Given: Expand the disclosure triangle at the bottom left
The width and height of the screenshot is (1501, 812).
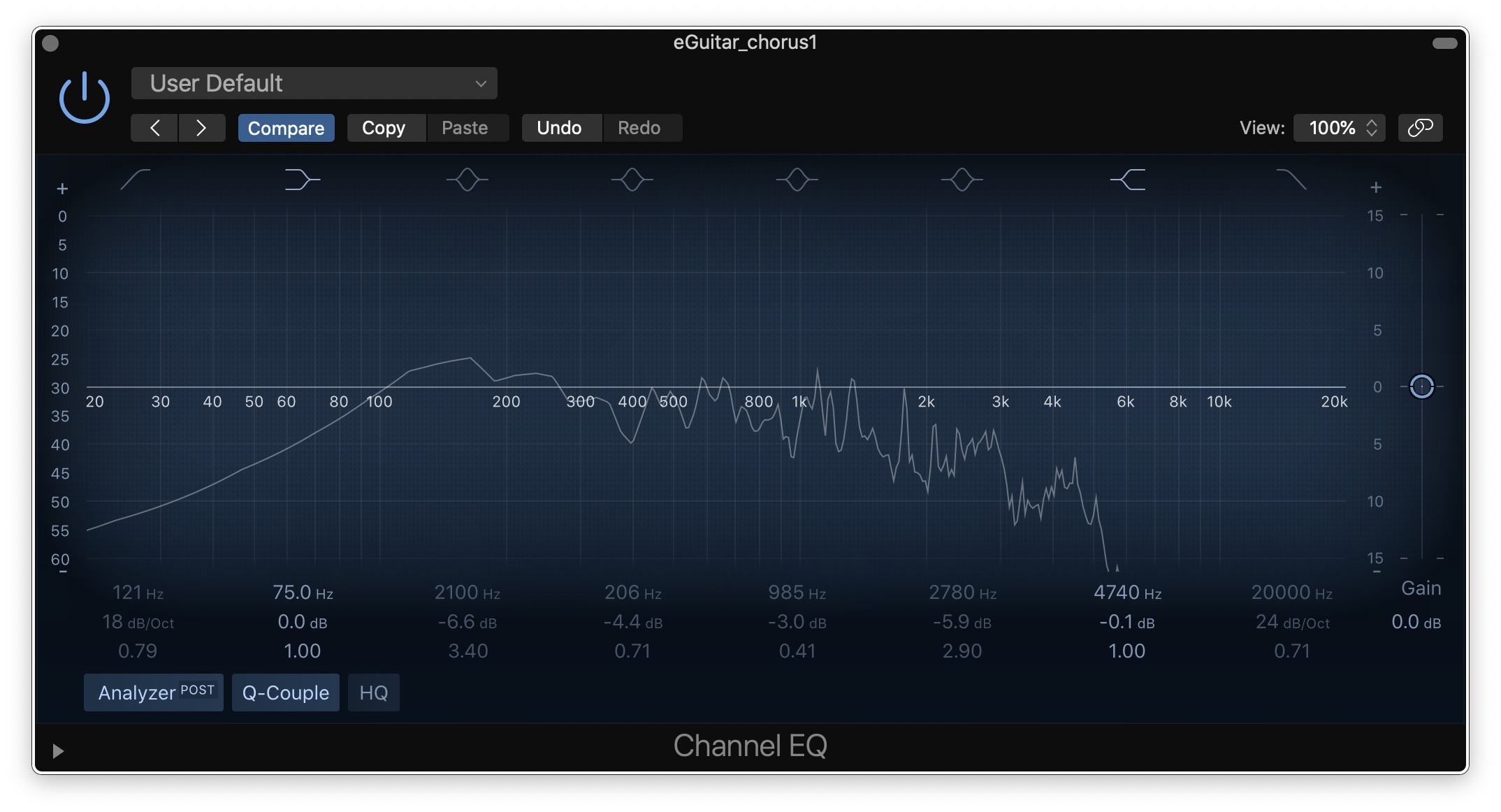Looking at the screenshot, I should 58,751.
